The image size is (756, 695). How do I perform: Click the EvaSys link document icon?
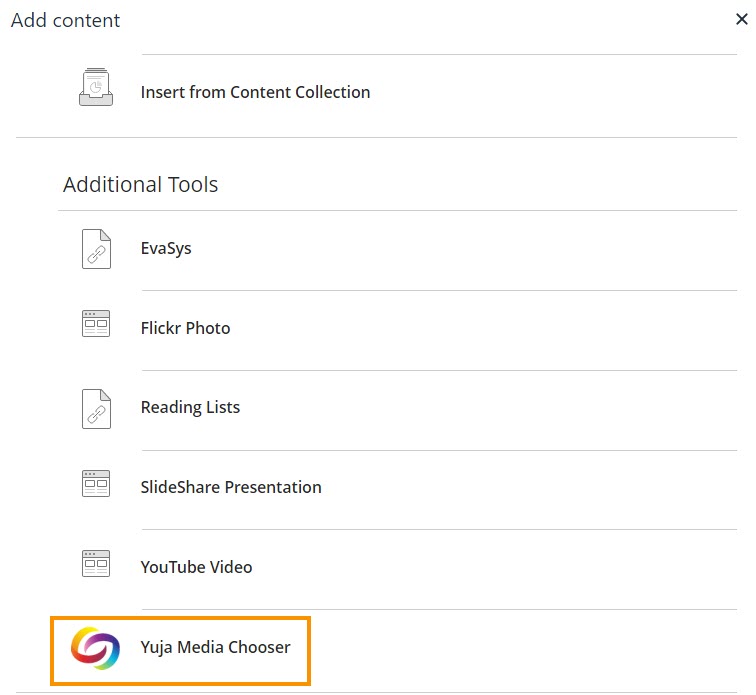(x=96, y=249)
